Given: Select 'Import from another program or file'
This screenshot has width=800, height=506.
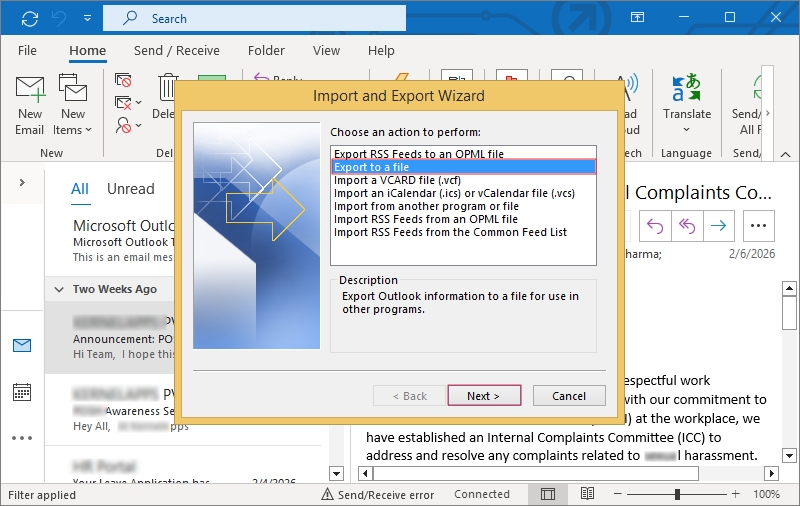Looking at the screenshot, I should [463, 206].
